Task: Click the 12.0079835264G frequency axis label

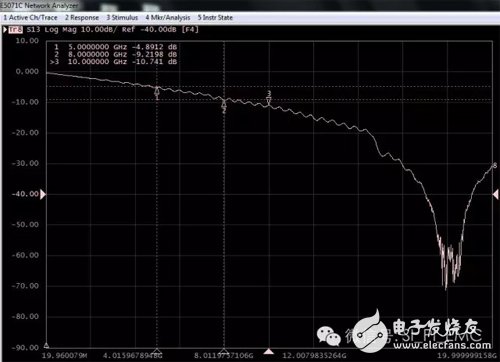Action: (314, 356)
